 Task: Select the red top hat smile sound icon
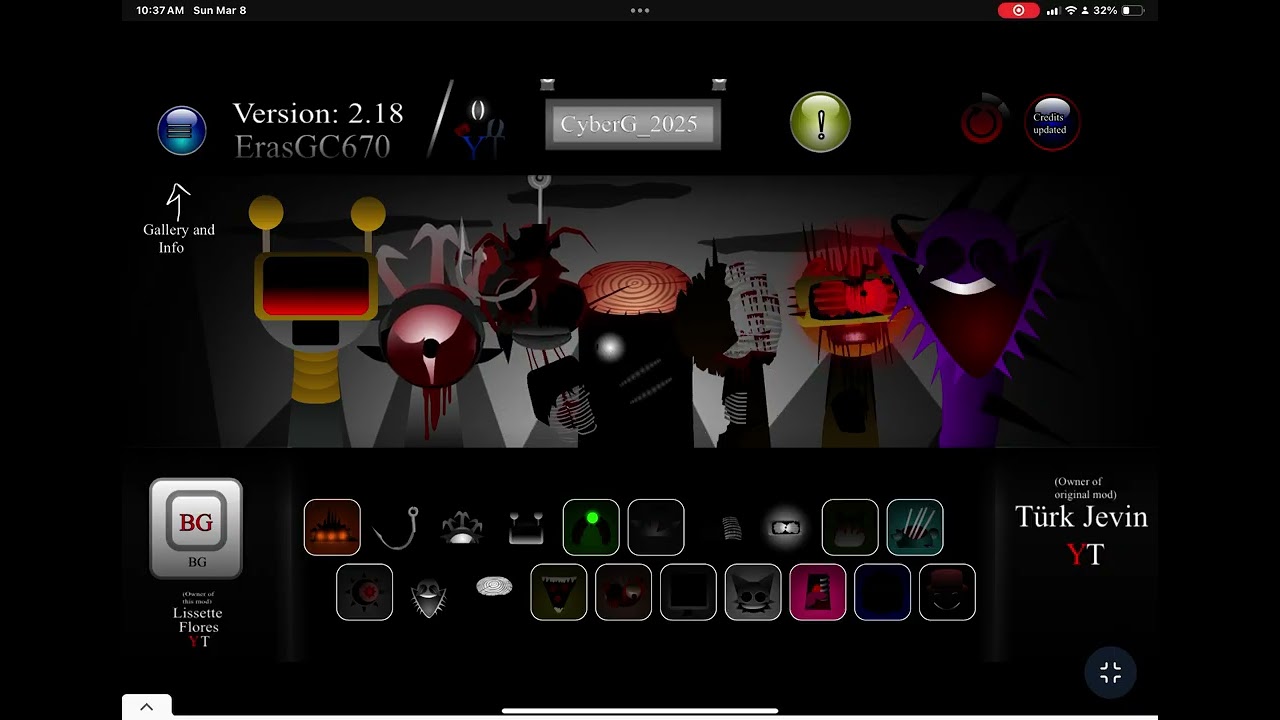(947, 592)
